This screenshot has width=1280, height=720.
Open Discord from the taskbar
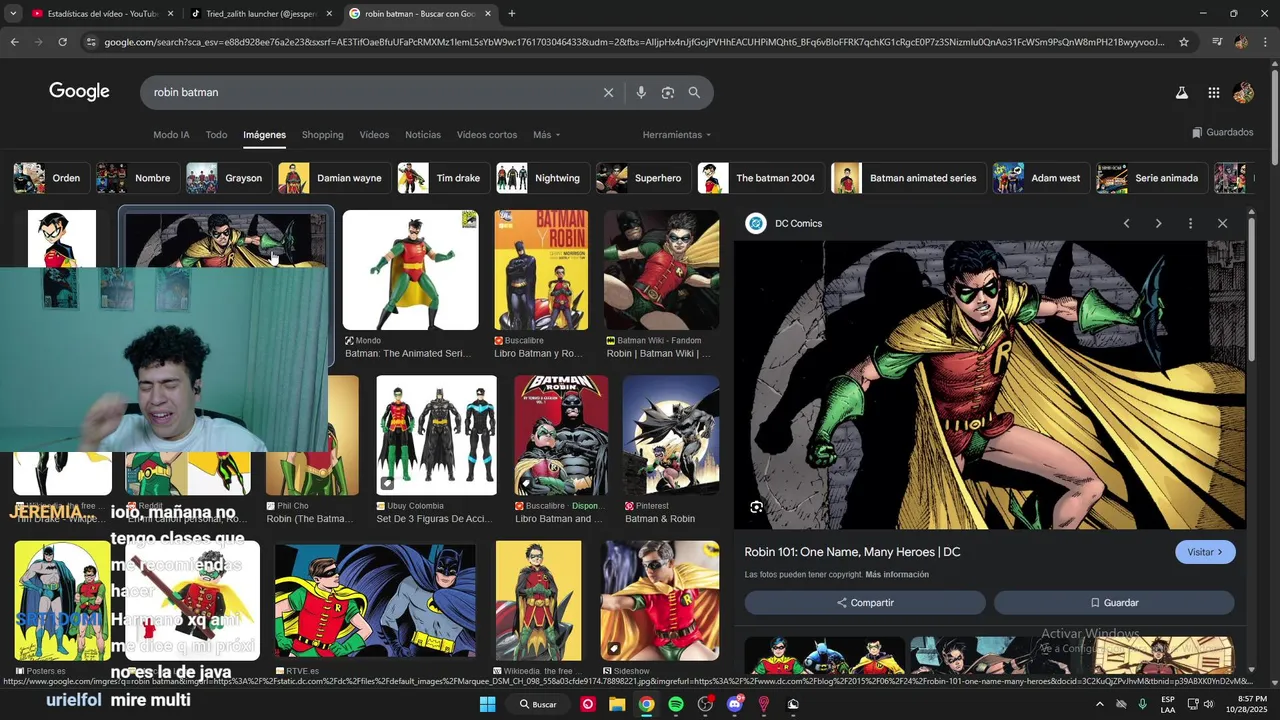tap(735, 704)
